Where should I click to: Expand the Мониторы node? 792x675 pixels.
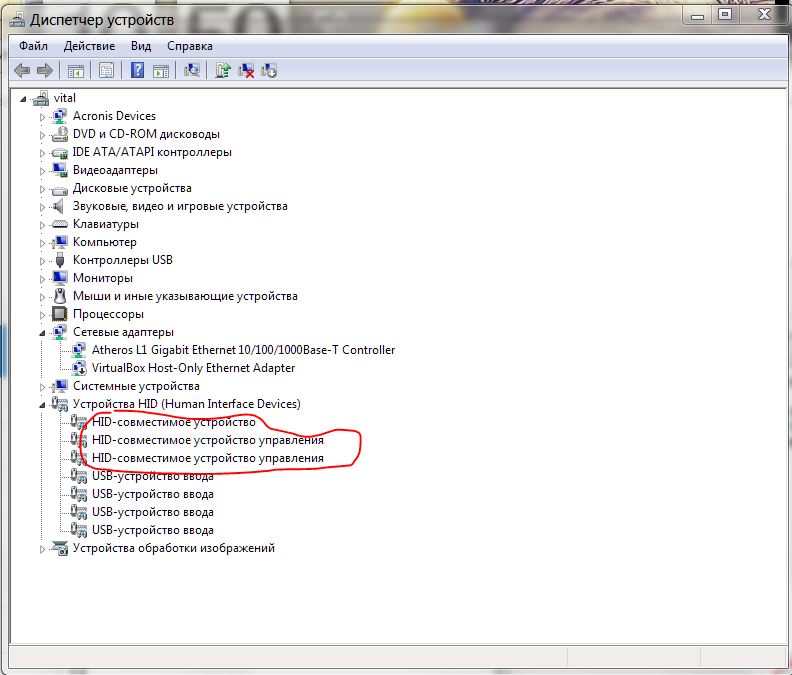pyautogui.click(x=42, y=279)
